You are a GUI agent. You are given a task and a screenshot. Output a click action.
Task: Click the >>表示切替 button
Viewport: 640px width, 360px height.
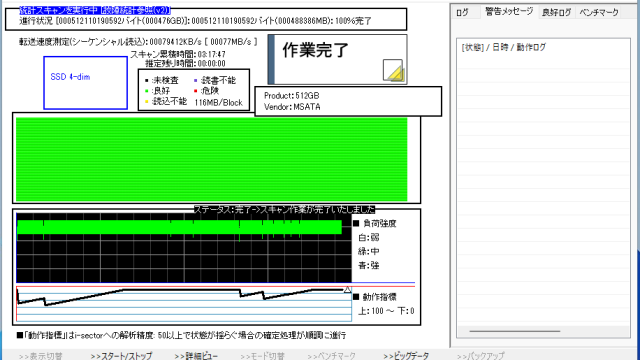click(40, 356)
